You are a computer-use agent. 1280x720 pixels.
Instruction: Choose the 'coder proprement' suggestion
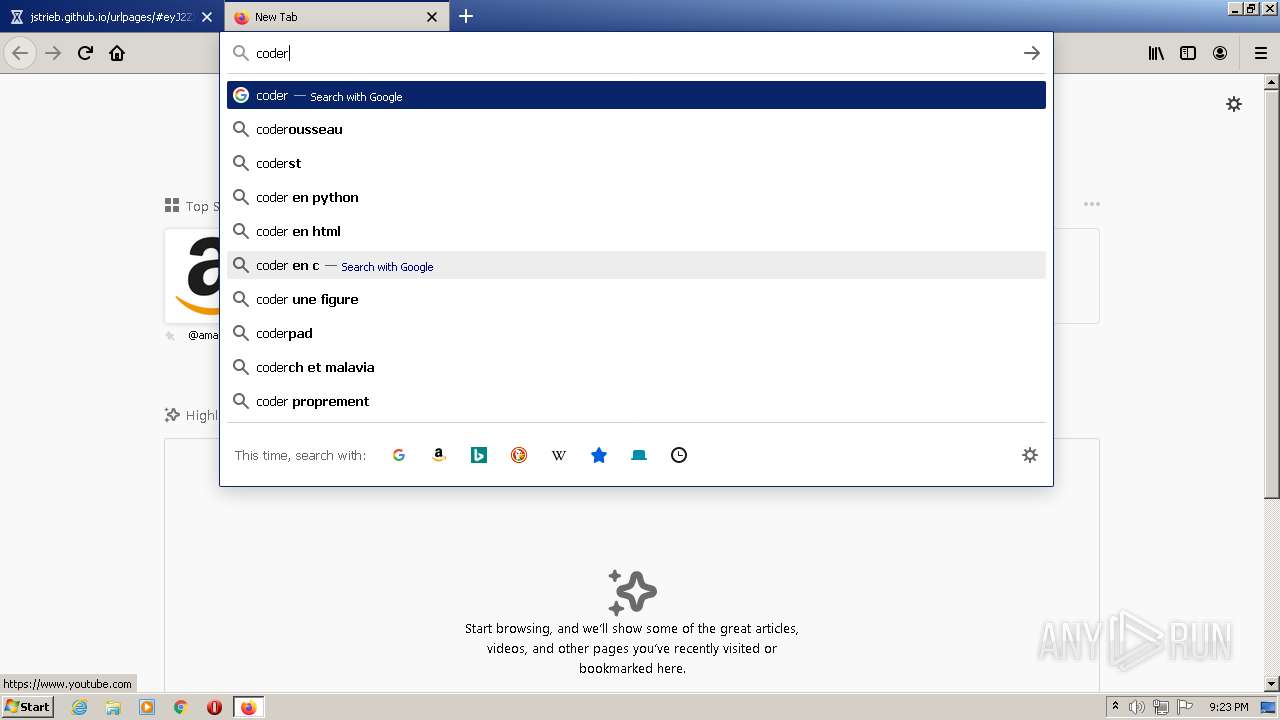coord(636,401)
